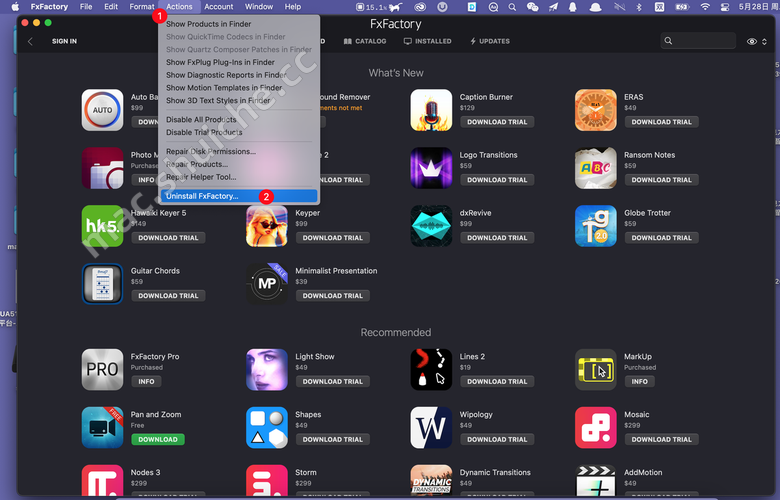Open the MarkUp yellow bracket icon
The width and height of the screenshot is (780, 500).
coord(595,370)
